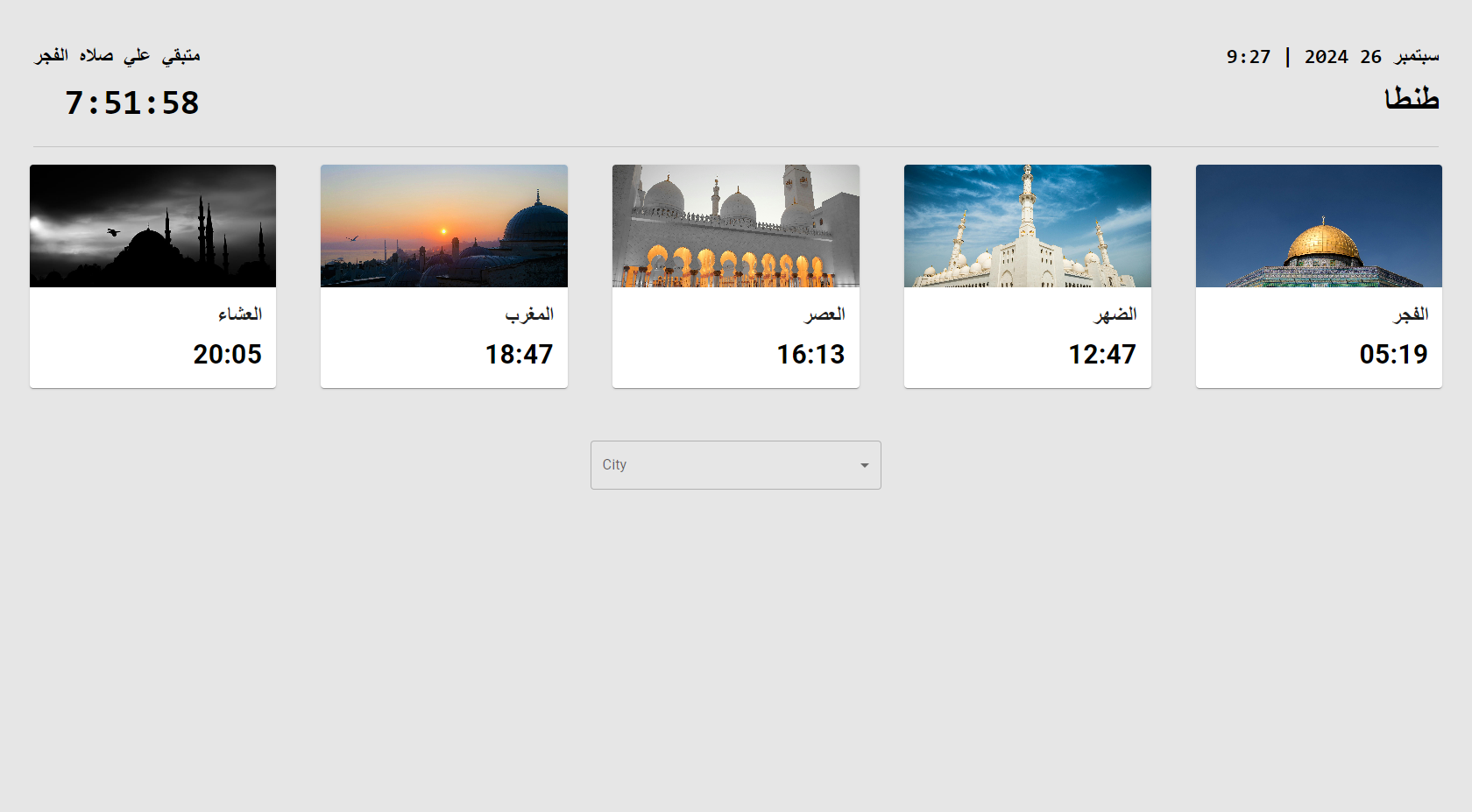Click the المغرب prayer name label

click(x=529, y=314)
